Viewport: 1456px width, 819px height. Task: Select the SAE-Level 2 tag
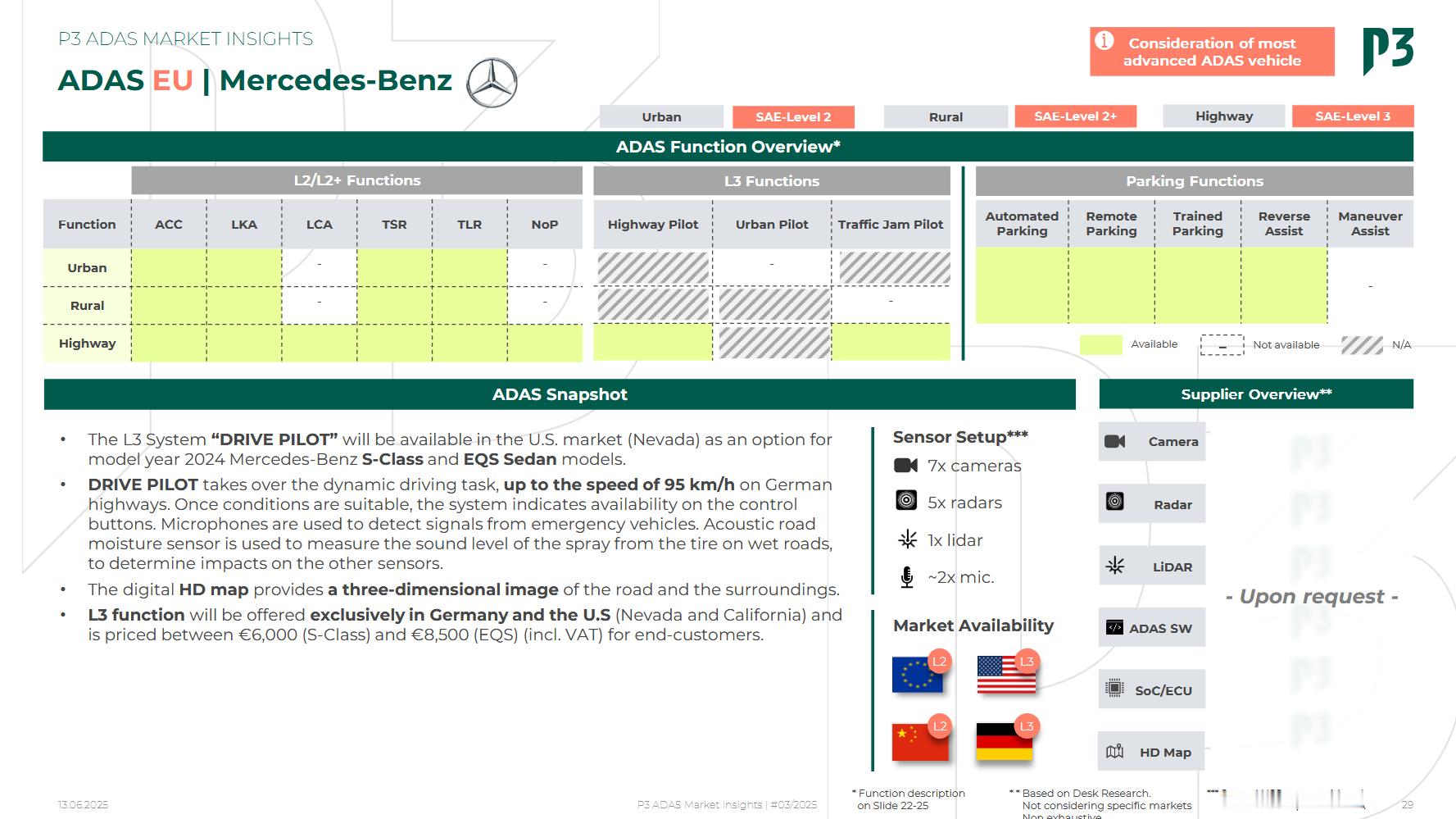click(793, 116)
